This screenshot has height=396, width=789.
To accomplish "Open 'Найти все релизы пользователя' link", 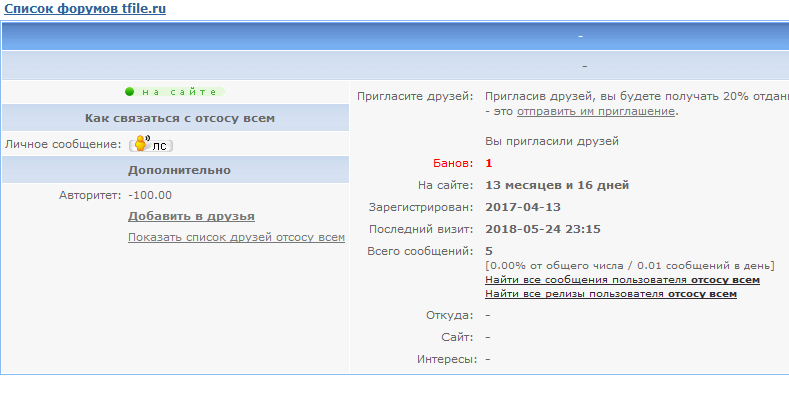I will pos(611,294).
